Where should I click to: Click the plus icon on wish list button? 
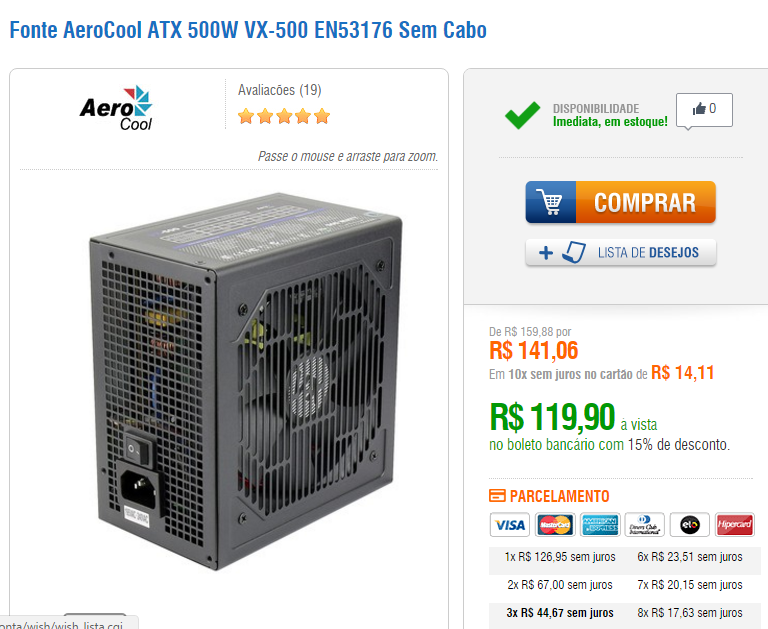pos(546,253)
